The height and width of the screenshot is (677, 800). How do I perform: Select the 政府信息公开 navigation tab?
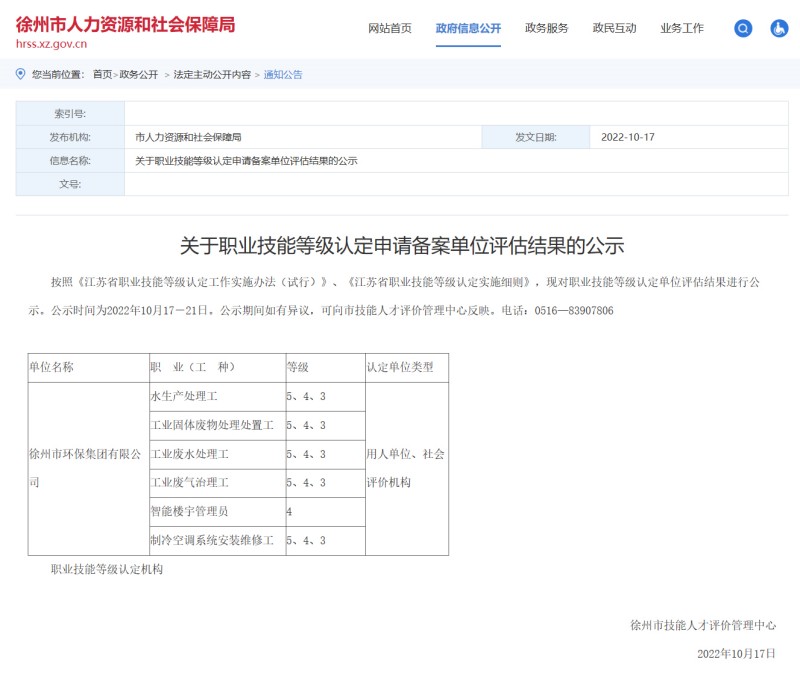coord(468,29)
